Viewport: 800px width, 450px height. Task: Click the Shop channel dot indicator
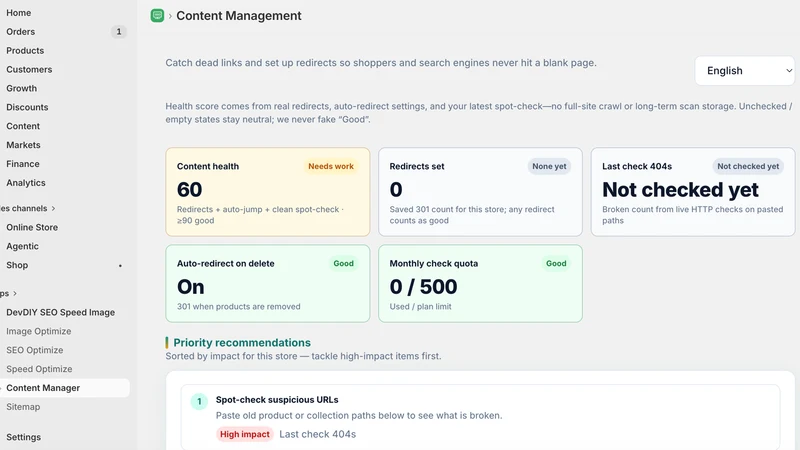(x=120, y=266)
